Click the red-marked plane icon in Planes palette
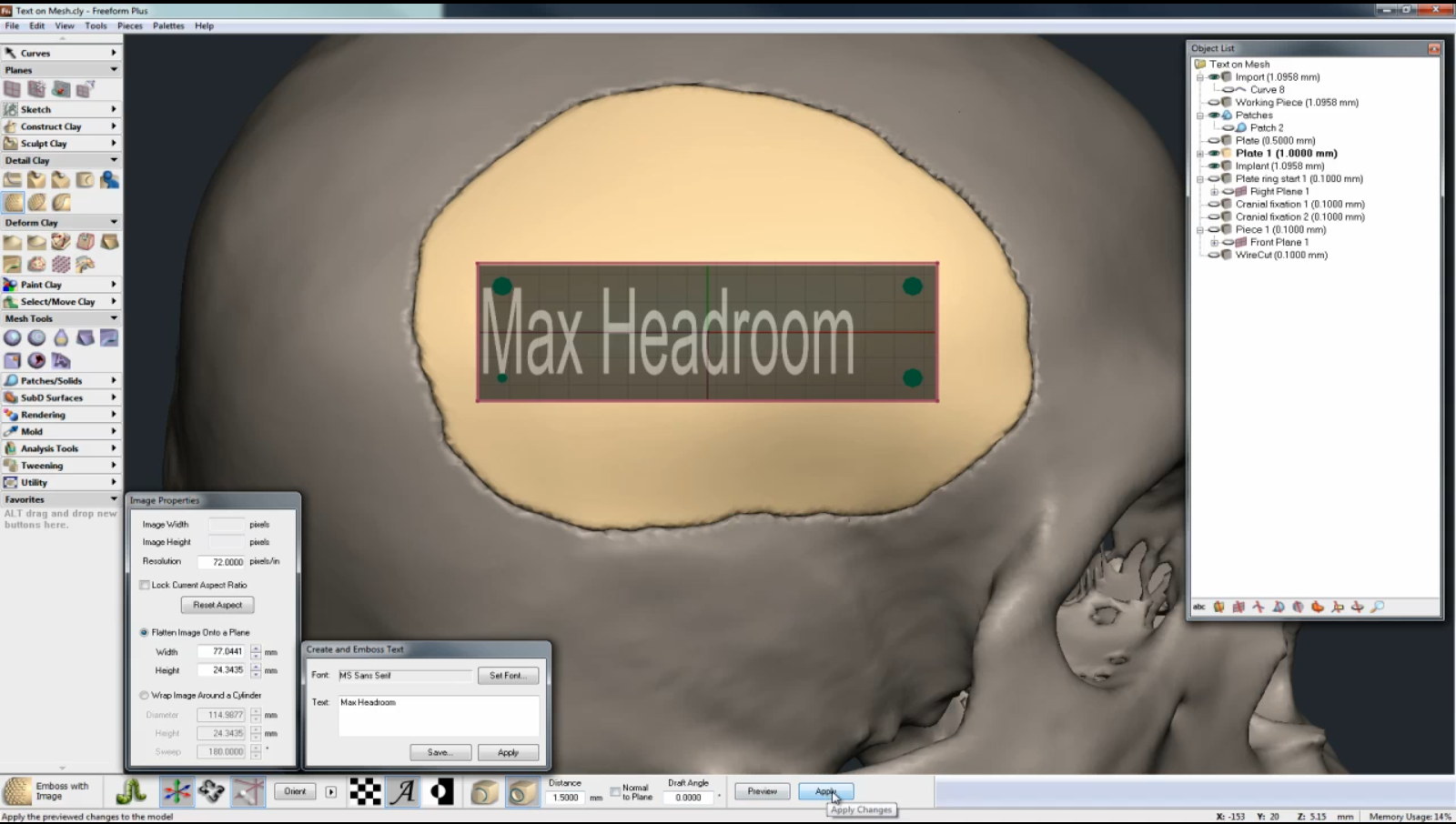This screenshot has width=1456, height=824. pyautogui.click(x=61, y=89)
